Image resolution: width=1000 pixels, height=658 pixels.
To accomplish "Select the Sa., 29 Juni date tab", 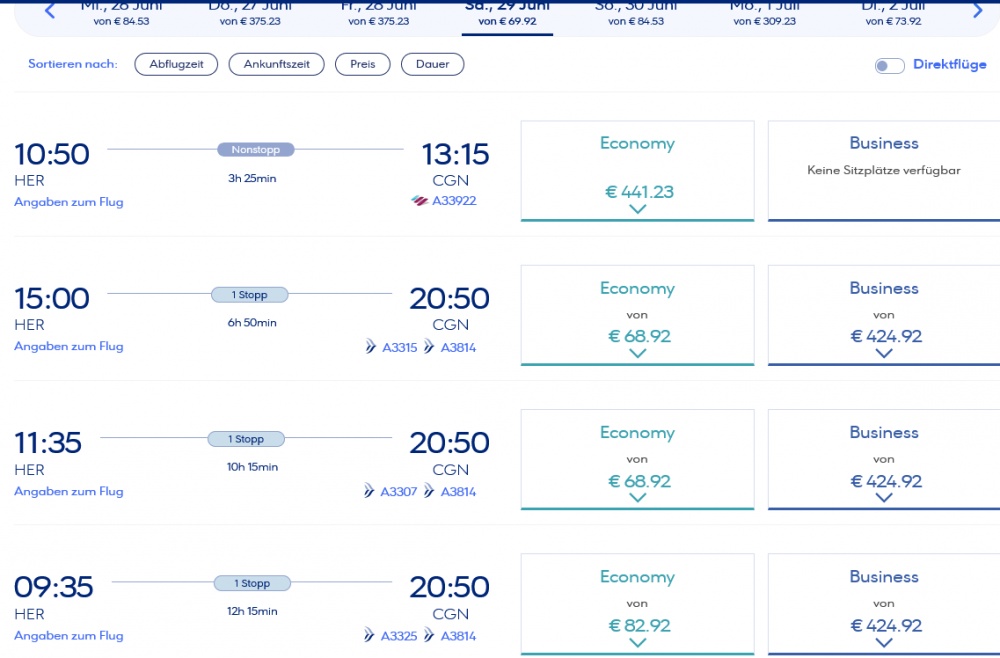I will (507, 13).
